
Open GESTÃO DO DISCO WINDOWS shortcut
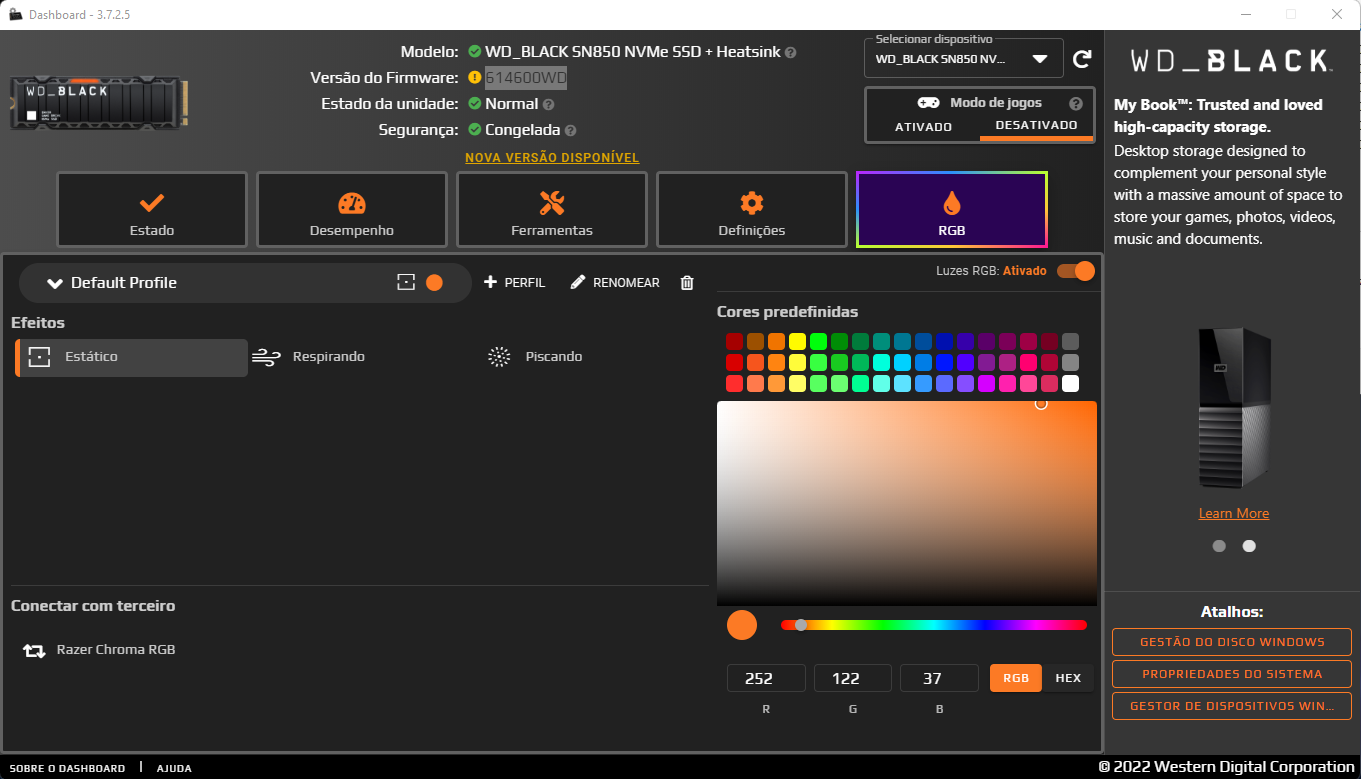(x=1231, y=642)
